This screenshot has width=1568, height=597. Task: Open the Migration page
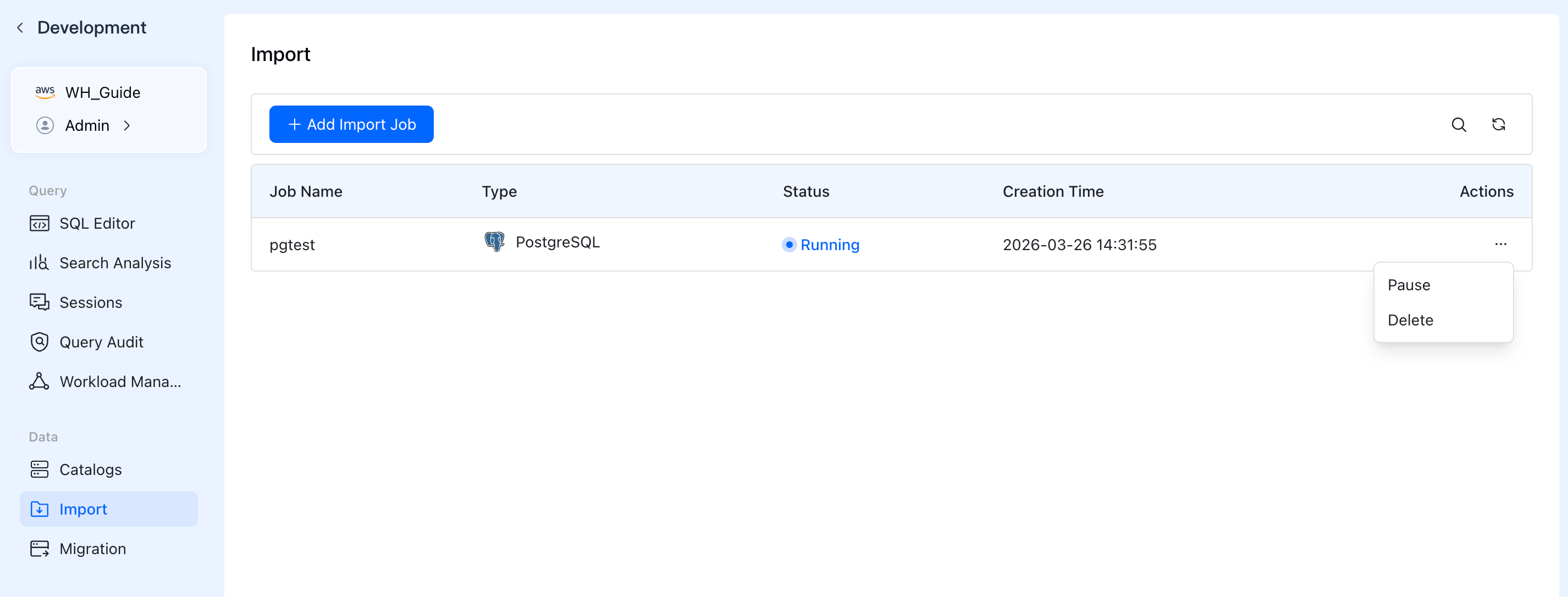(92, 549)
